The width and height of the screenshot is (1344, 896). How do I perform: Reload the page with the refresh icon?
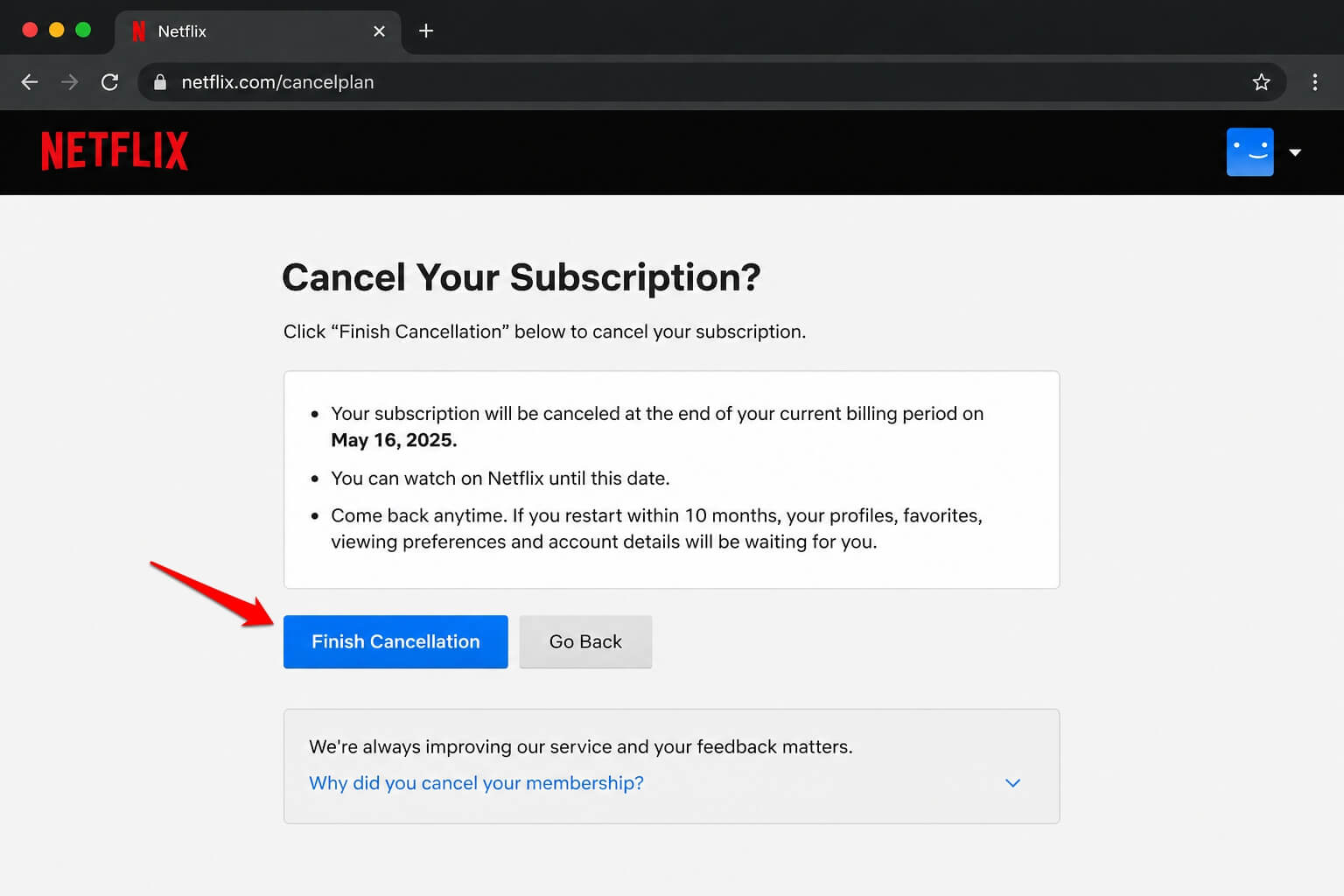[109, 81]
